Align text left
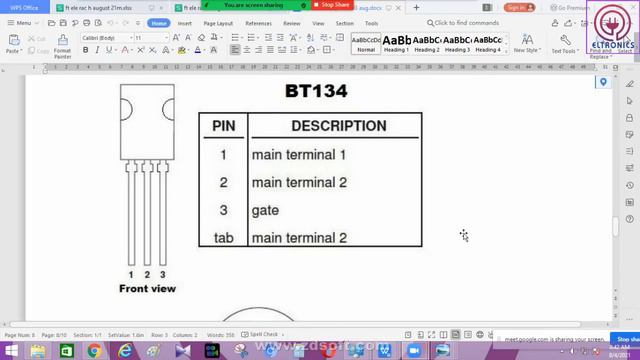 point(235,50)
